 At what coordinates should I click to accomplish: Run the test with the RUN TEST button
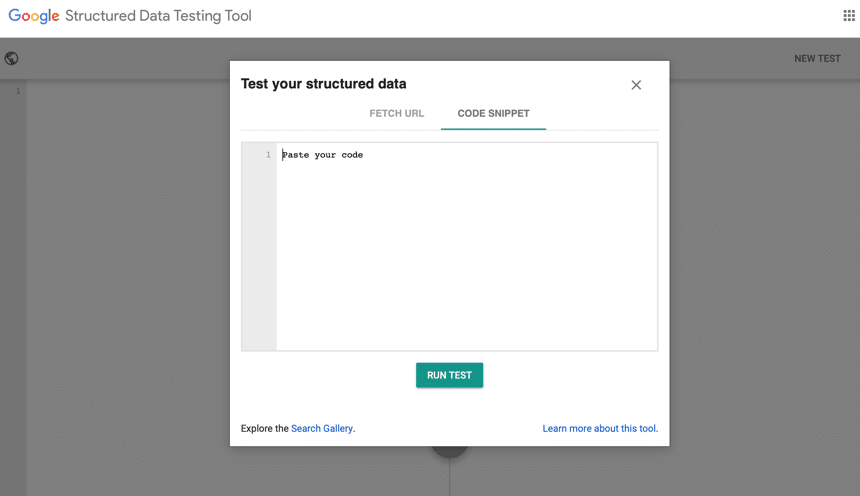449,375
